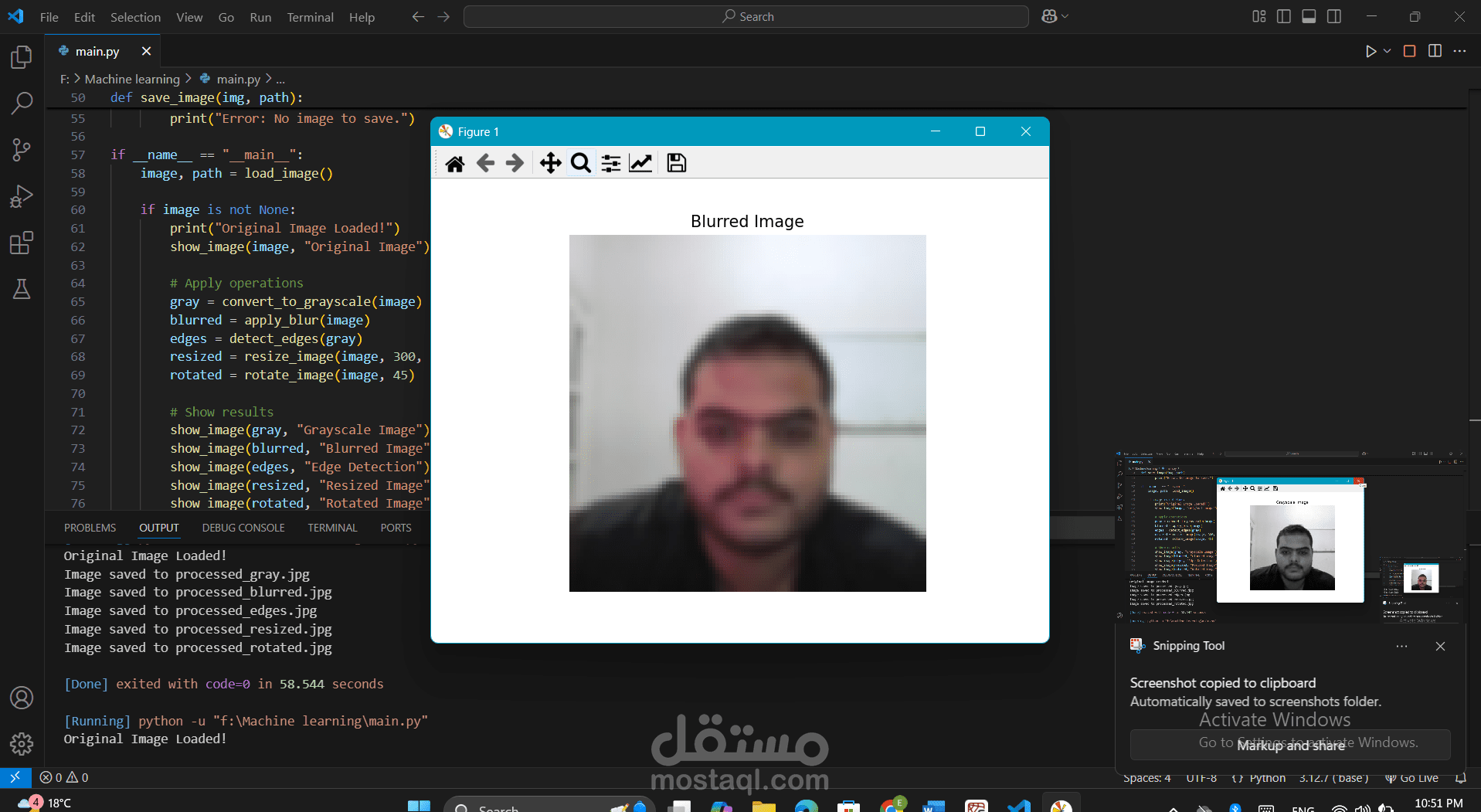Open the Machine learning breadcrumb dropdown
Screen dimensions: 1481x812
click(x=131, y=79)
